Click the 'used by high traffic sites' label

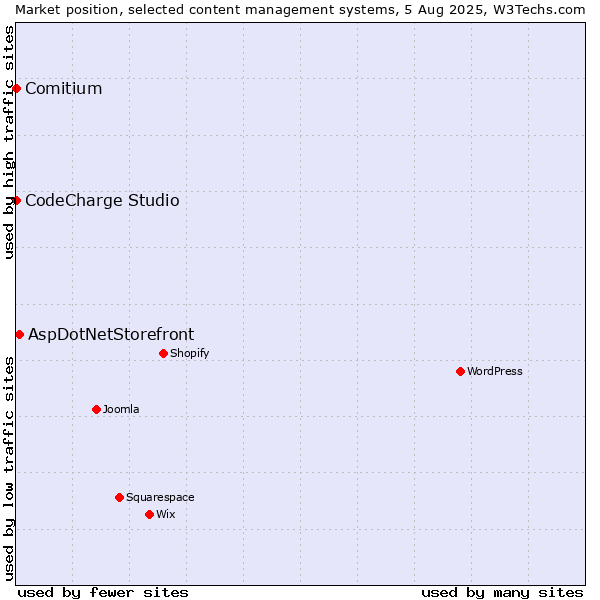[x=9, y=142]
